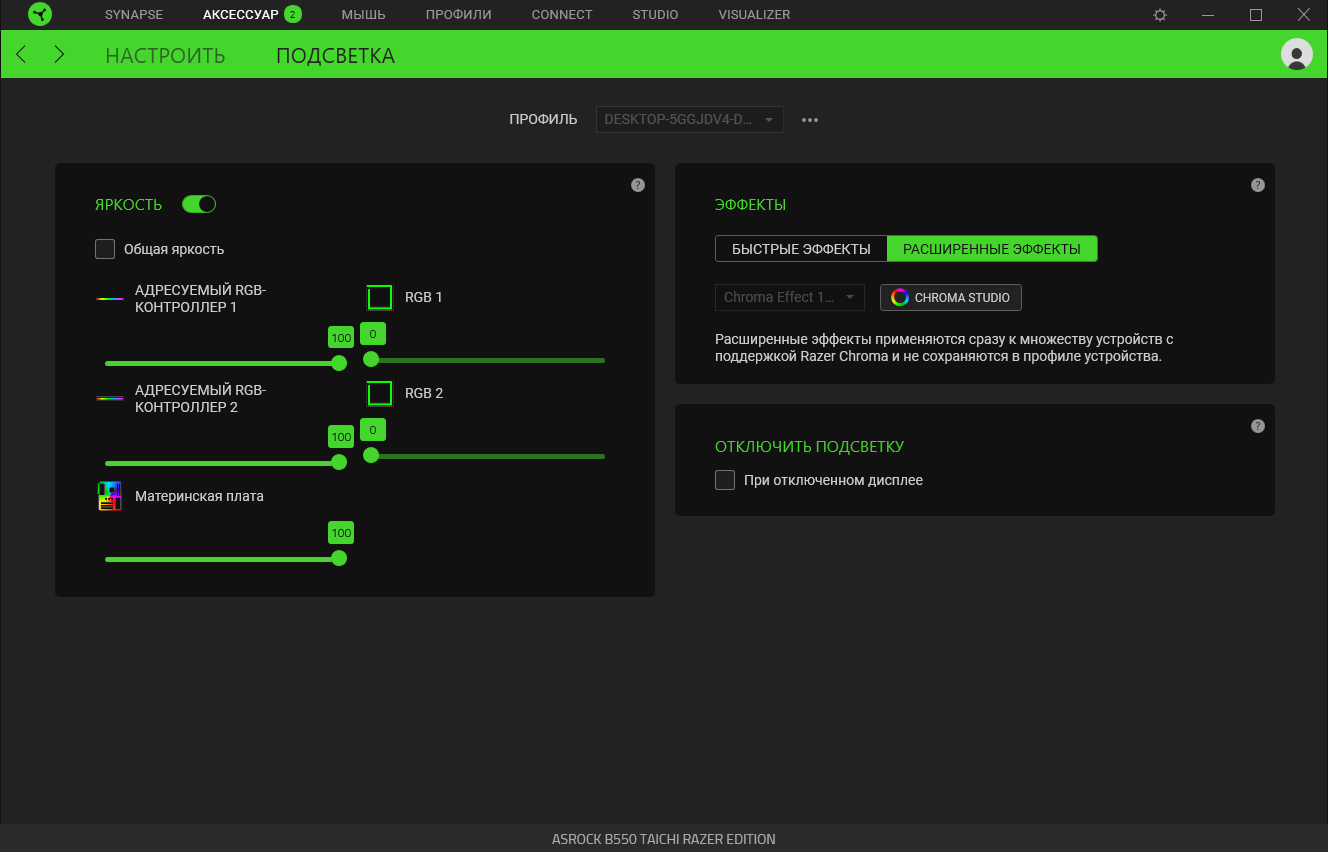1328x852 pixels.
Task: Open the VISUALIZER tab
Action: coord(754,15)
